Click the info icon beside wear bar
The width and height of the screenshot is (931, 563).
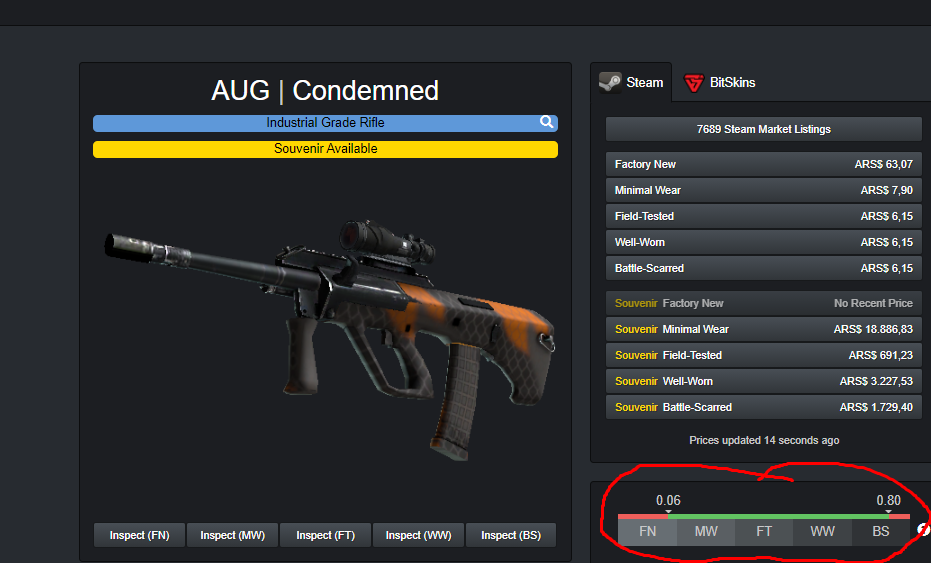[x=923, y=529]
